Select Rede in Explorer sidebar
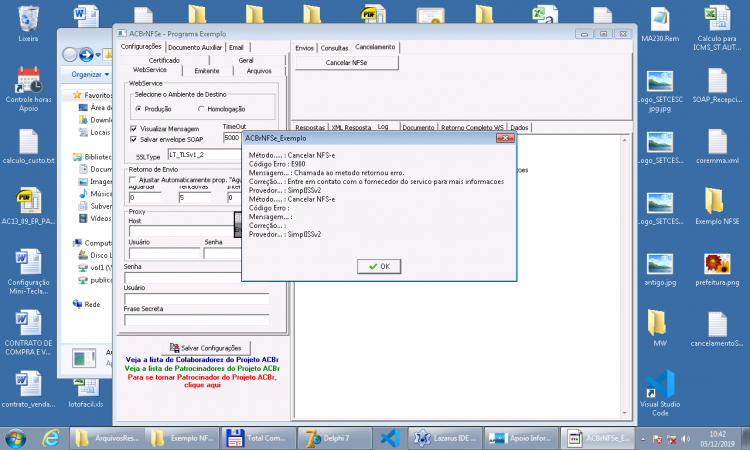750x450 pixels. click(x=87, y=304)
